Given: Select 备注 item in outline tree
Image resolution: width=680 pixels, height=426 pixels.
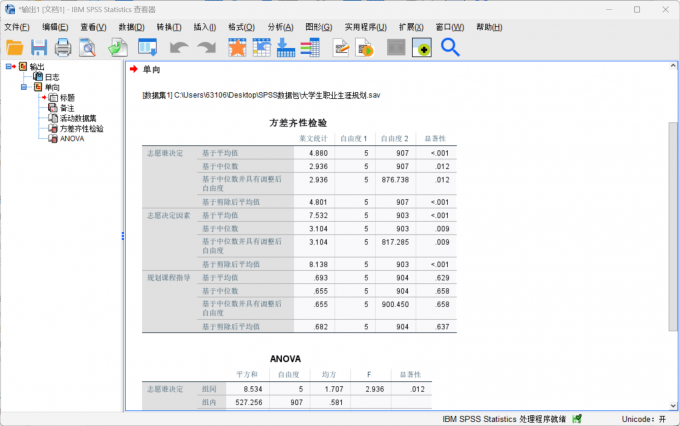Looking at the screenshot, I should point(67,108).
